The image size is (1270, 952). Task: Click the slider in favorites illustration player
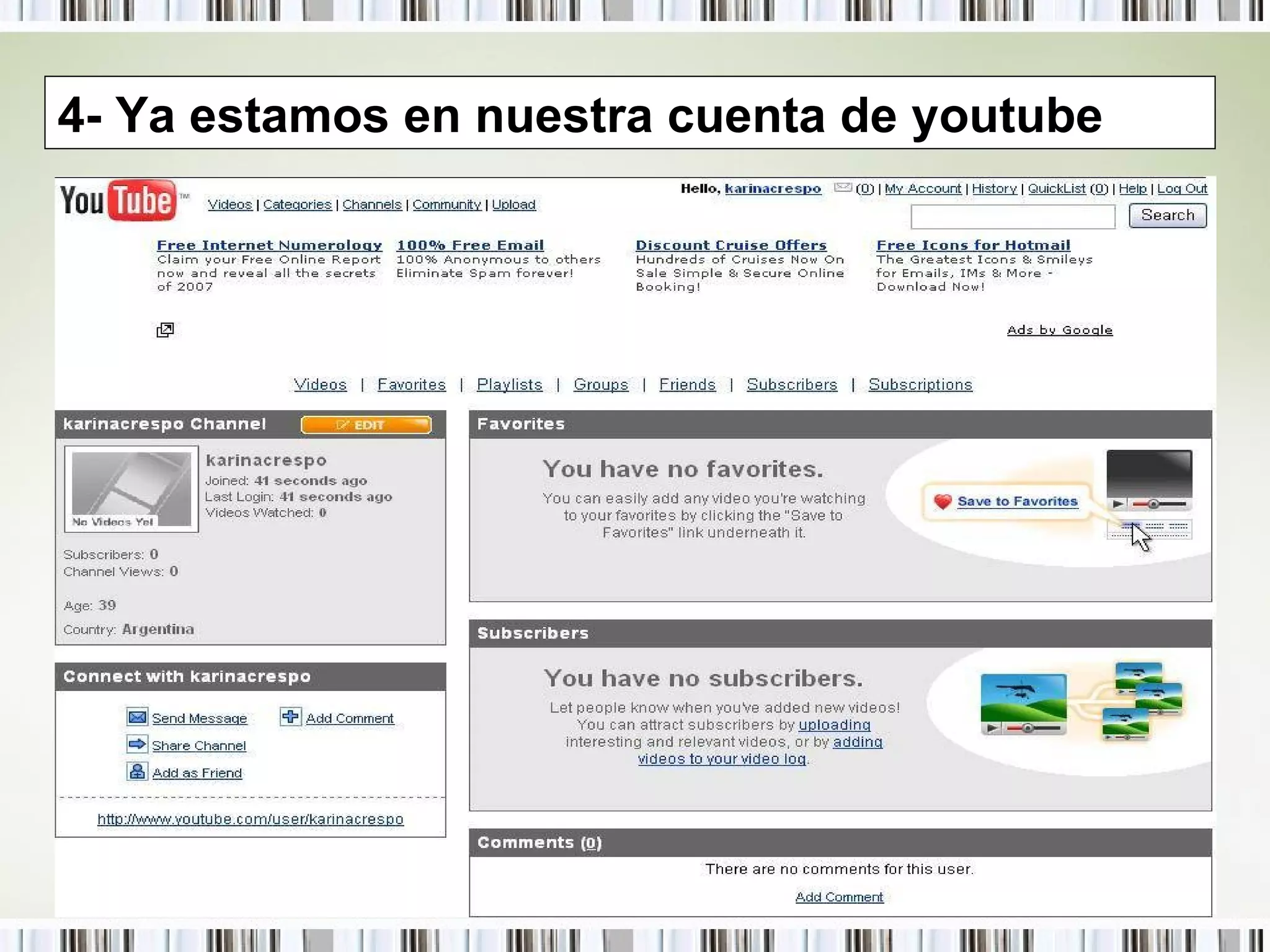1153,504
